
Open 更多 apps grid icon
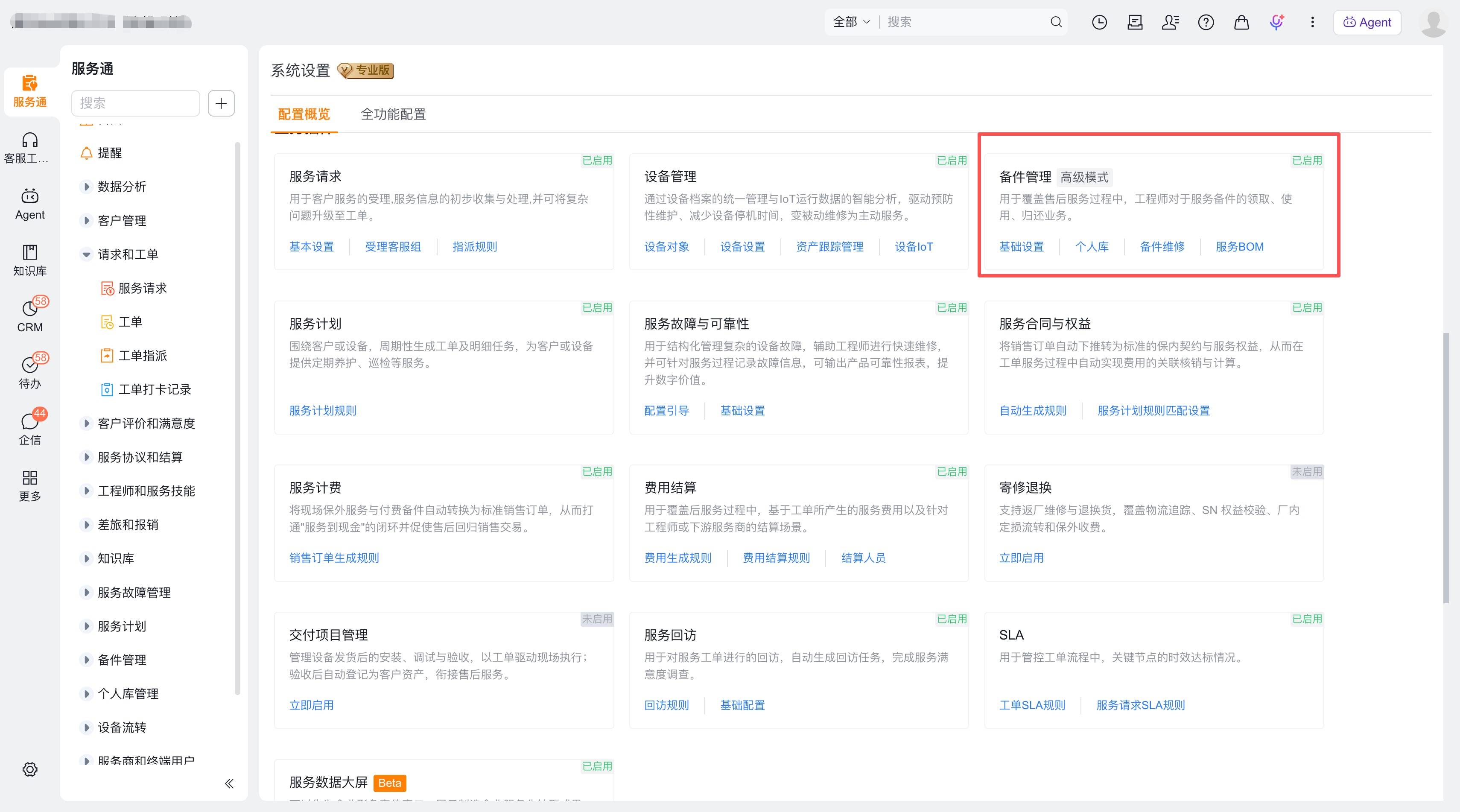coord(29,485)
